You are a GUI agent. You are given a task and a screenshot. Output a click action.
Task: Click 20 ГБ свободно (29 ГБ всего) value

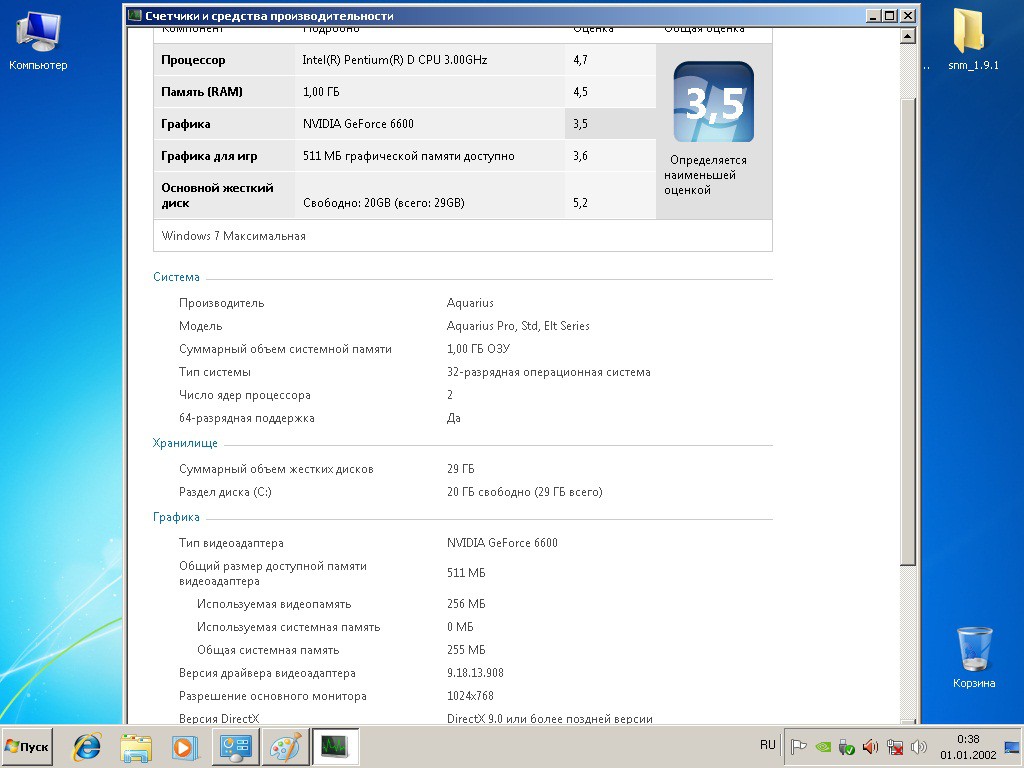524,492
